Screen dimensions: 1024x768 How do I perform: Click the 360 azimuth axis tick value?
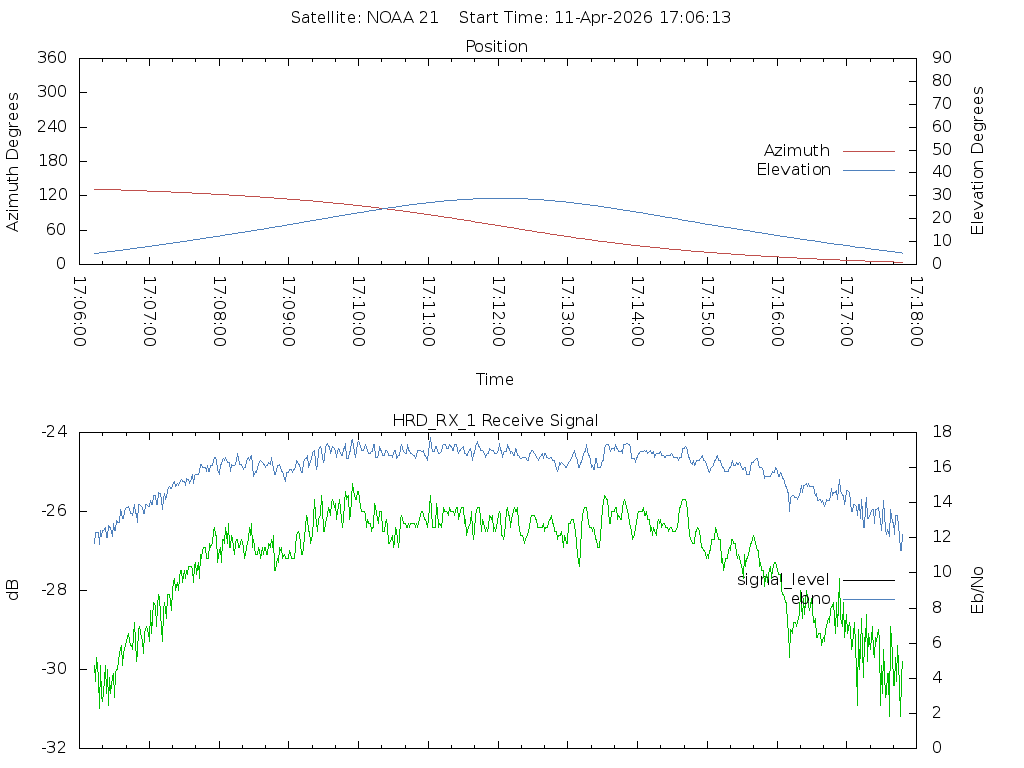[x=50, y=58]
